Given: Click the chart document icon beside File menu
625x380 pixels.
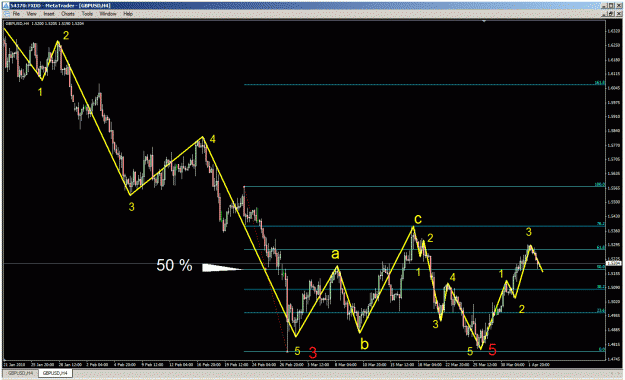Looking at the screenshot, I should [7, 14].
